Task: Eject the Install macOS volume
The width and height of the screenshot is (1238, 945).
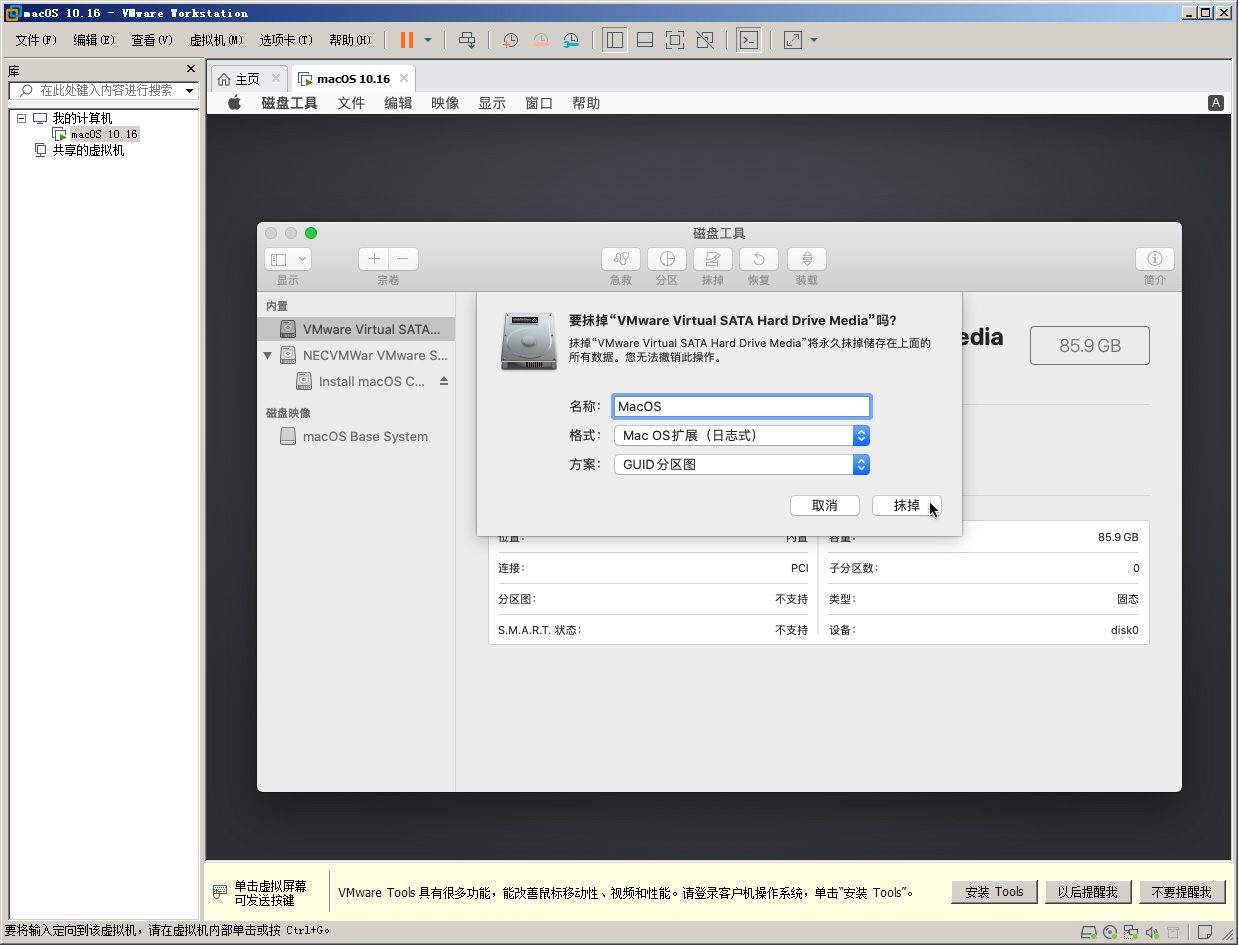Action: point(444,381)
